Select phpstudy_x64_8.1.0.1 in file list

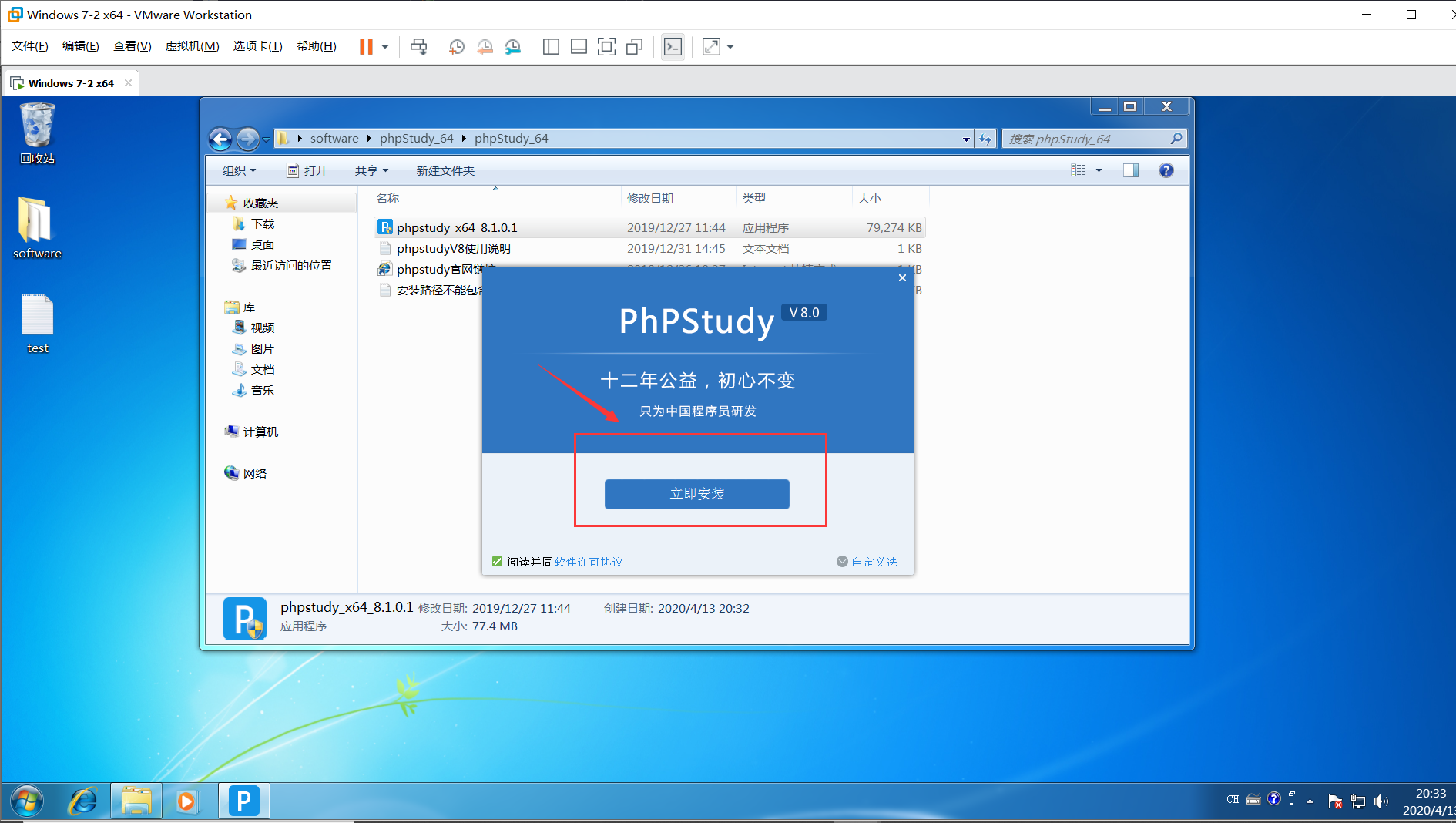[x=649, y=228]
